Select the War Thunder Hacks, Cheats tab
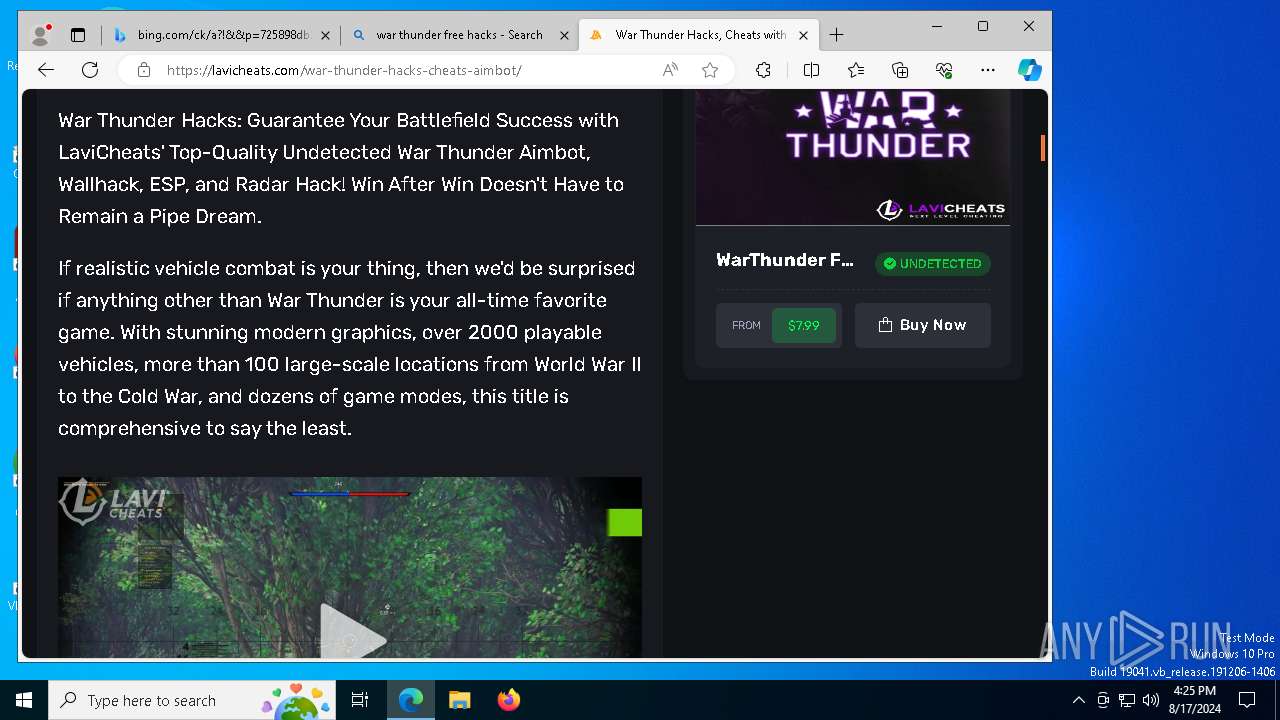Screen dimensions: 1280x720 click(698, 35)
